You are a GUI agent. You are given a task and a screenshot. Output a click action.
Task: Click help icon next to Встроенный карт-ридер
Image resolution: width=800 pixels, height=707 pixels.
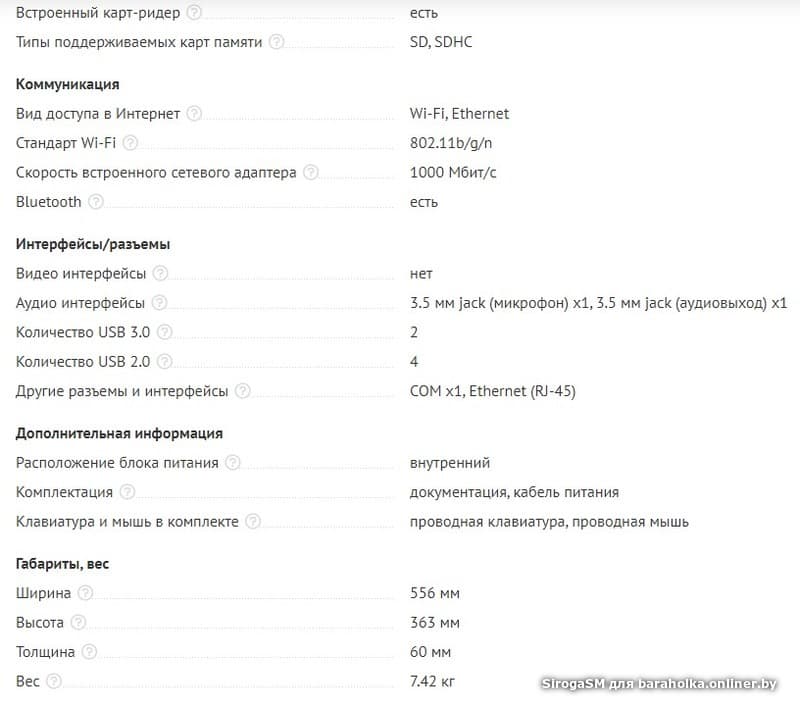(x=194, y=12)
